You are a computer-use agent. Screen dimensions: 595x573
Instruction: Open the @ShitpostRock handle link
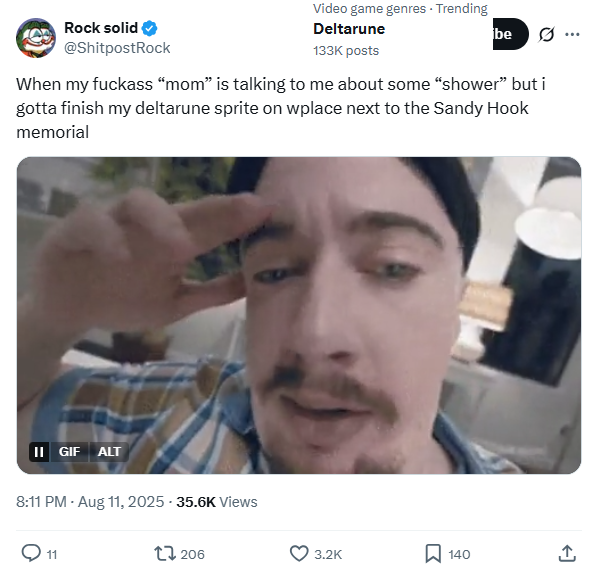click(x=117, y=48)
